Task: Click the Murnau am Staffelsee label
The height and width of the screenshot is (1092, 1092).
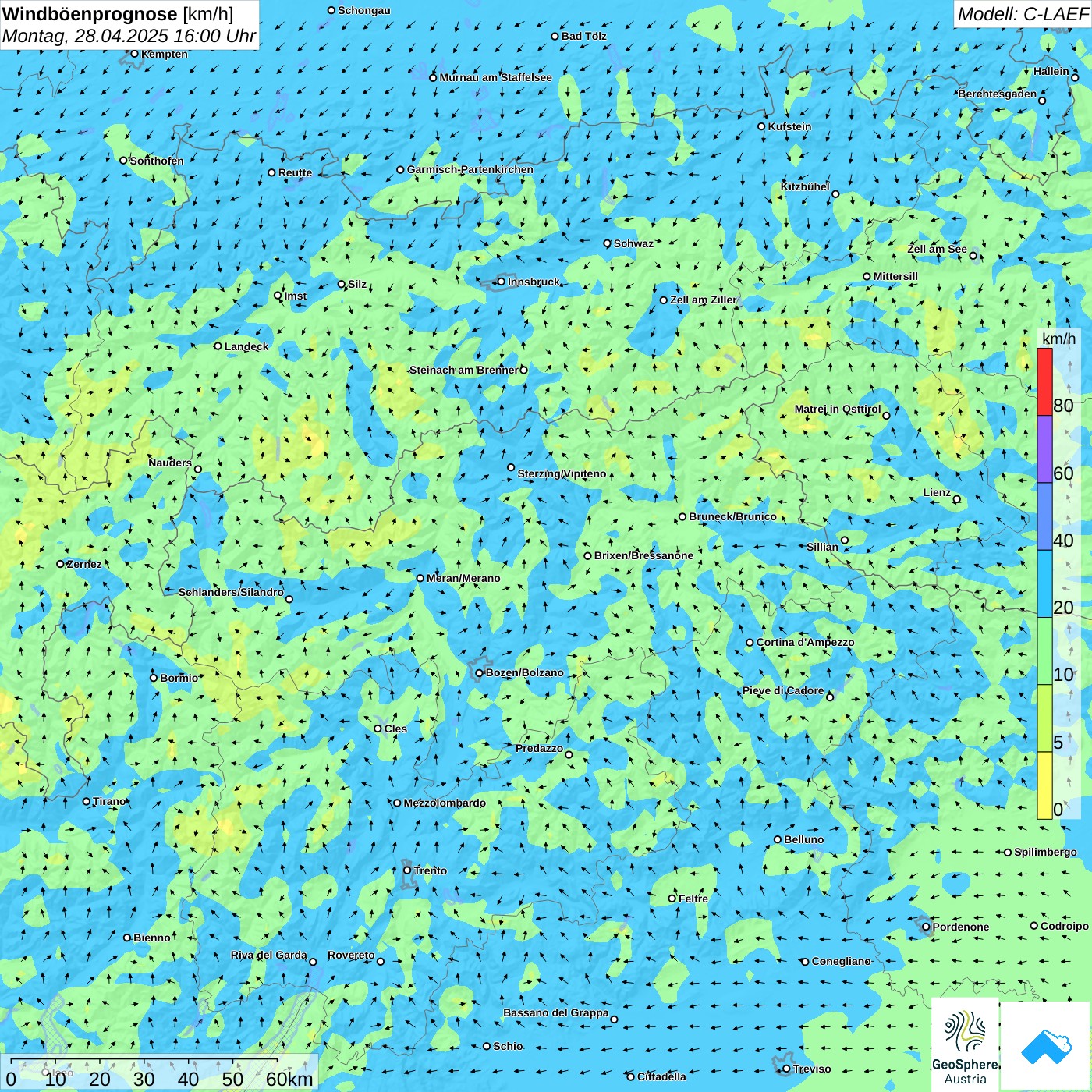Action: [495, 77]
